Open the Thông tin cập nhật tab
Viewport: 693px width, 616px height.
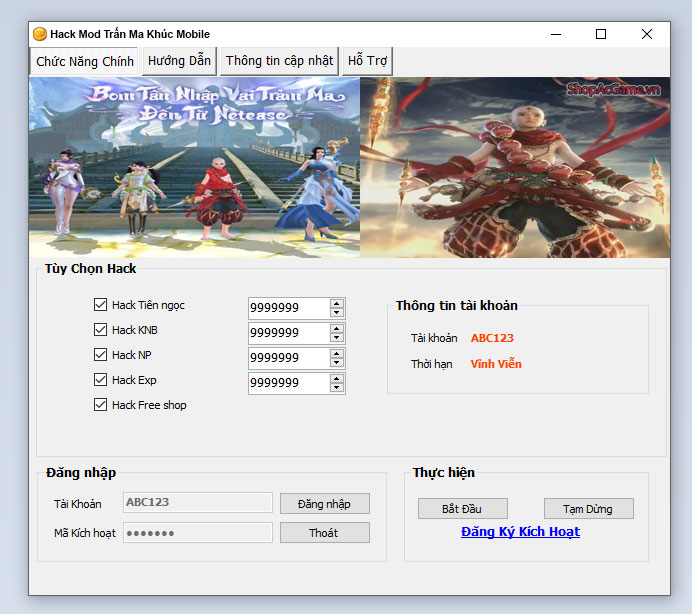coord(279,61)
